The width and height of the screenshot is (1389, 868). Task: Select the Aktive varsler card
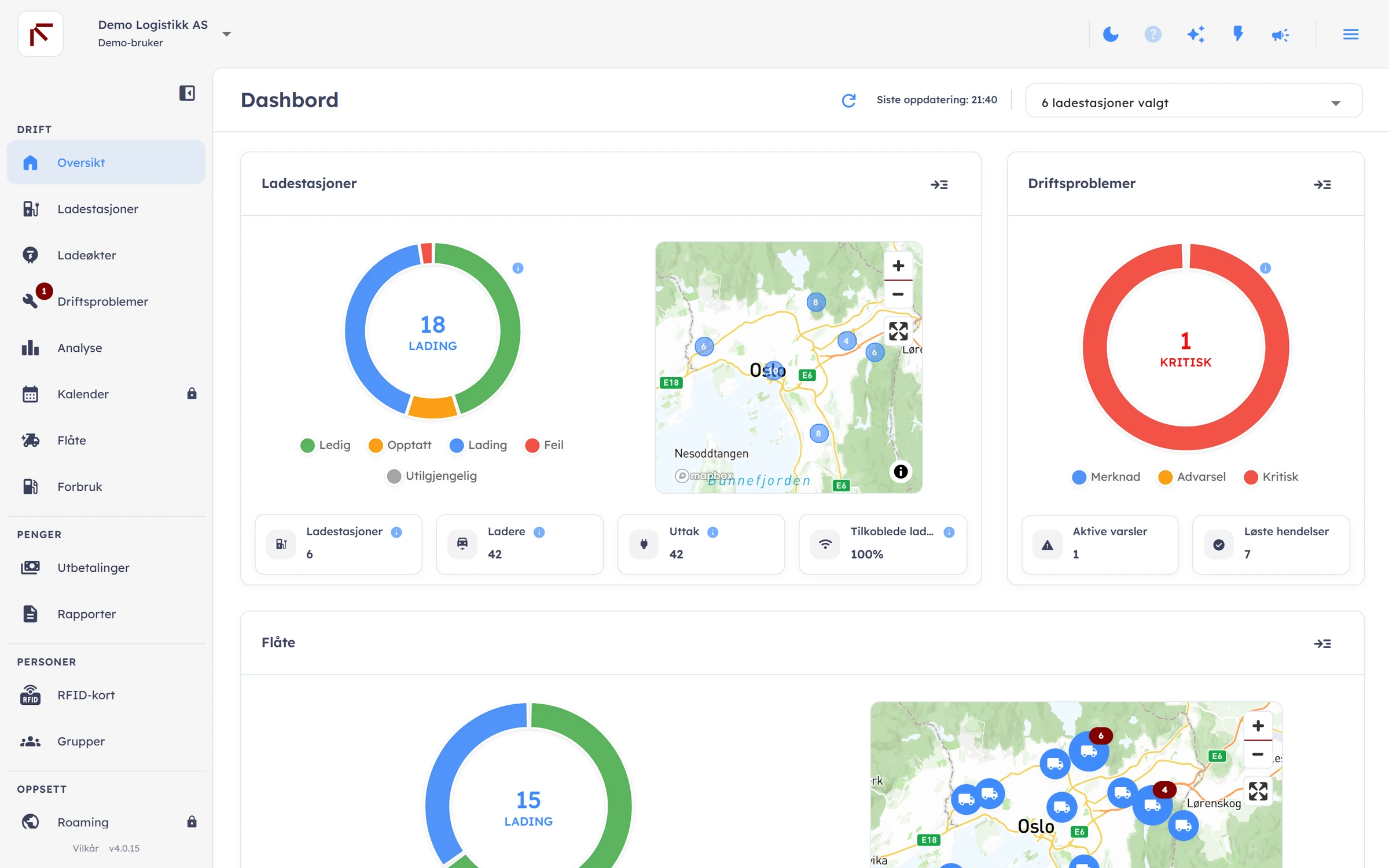[x=1100, y=545]
